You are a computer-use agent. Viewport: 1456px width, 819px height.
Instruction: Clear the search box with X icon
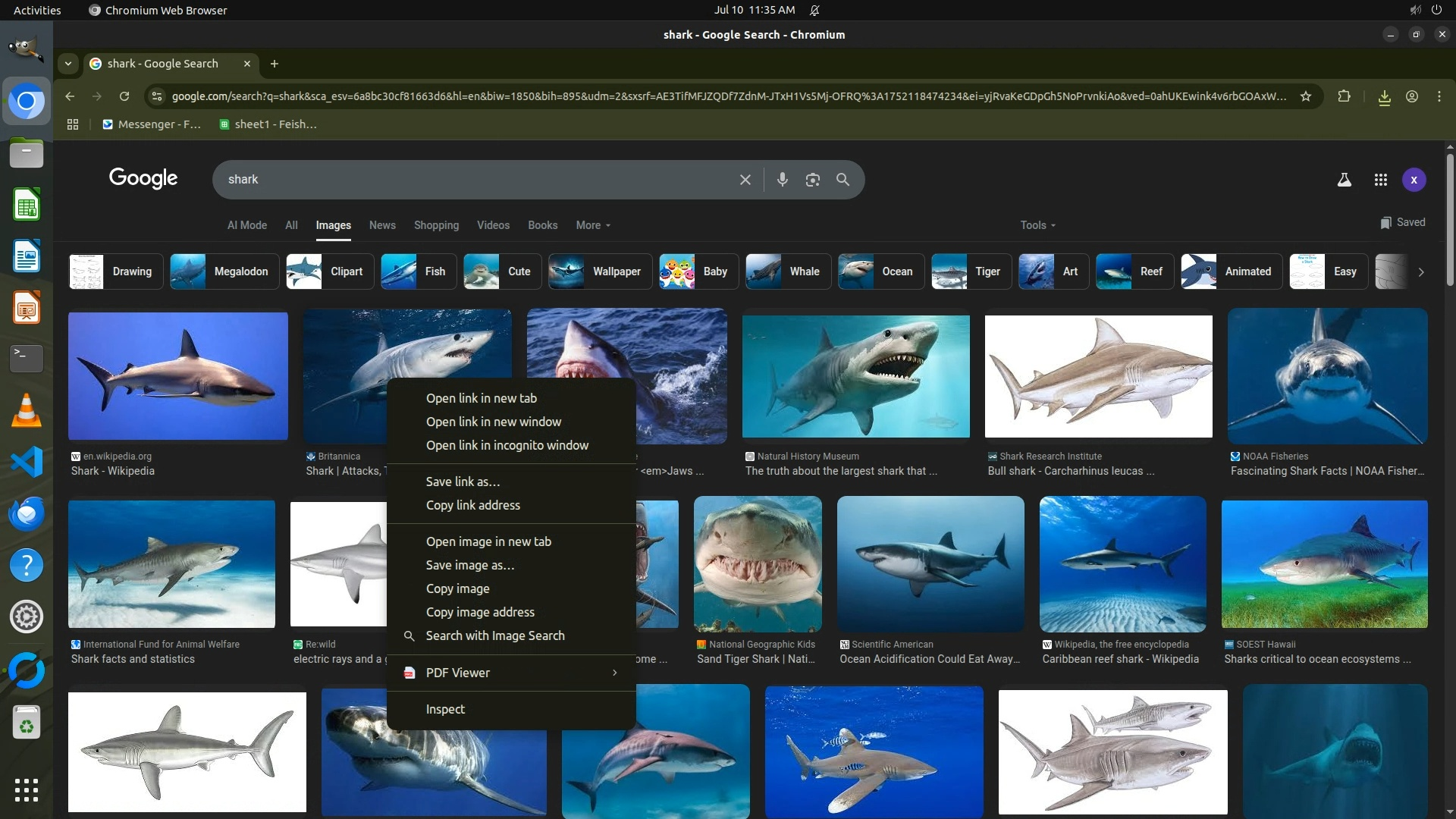[x=745, y=180]
